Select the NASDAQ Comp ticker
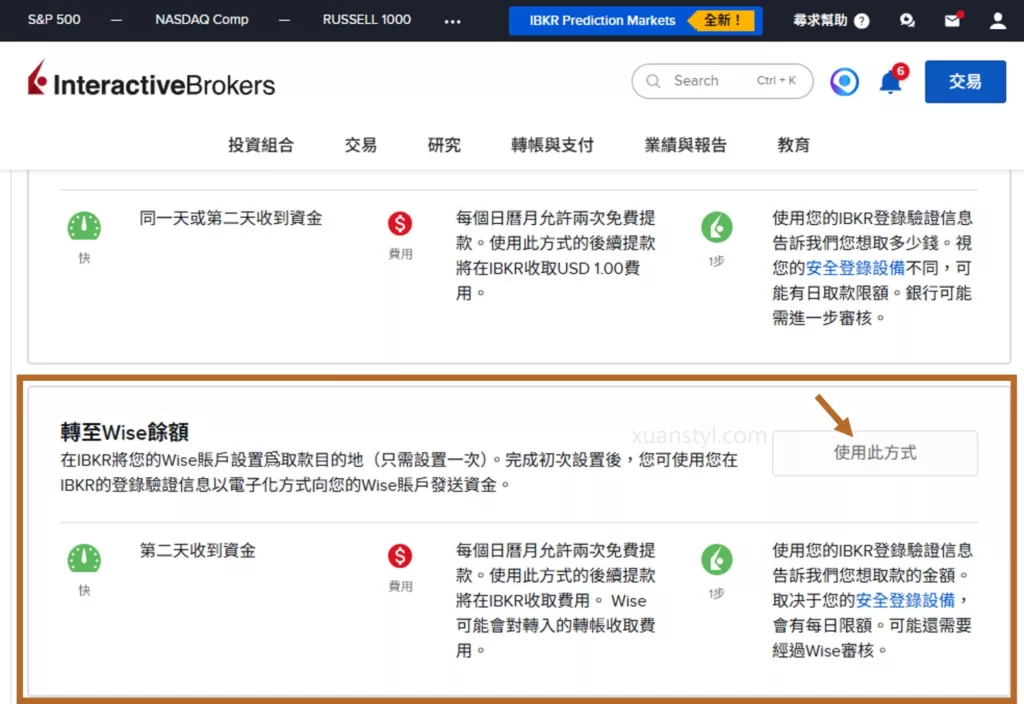The image size is (1024, 704). click(x=202, y=20)
